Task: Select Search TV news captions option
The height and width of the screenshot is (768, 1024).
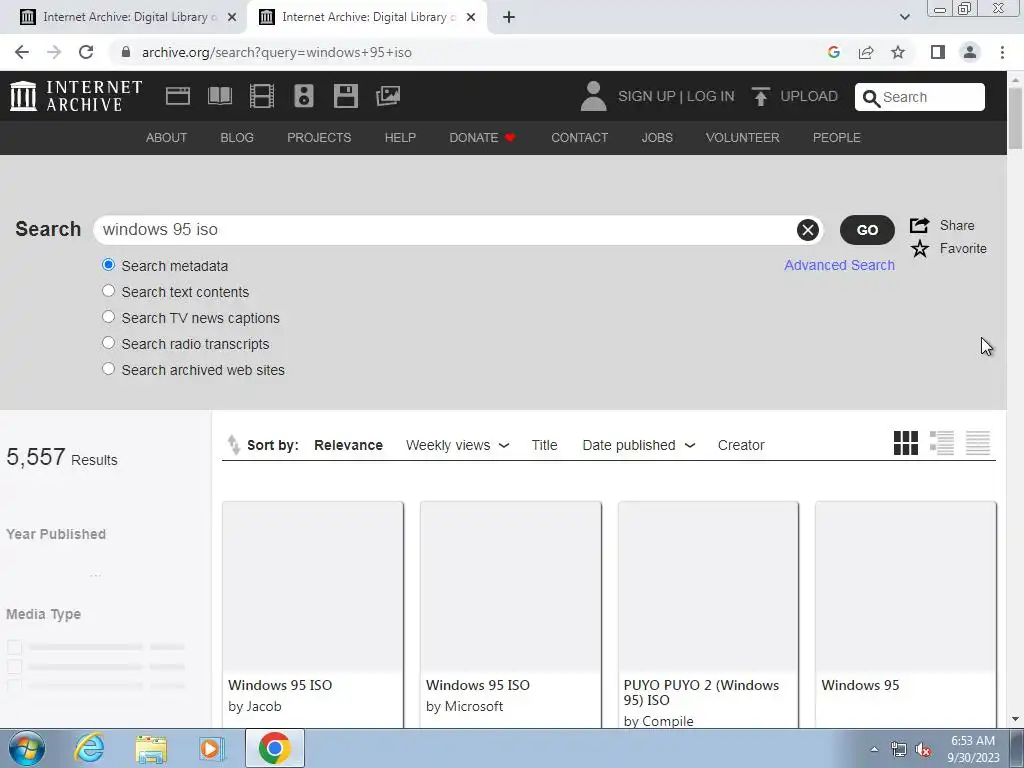Action: click(x=108, y=317)
